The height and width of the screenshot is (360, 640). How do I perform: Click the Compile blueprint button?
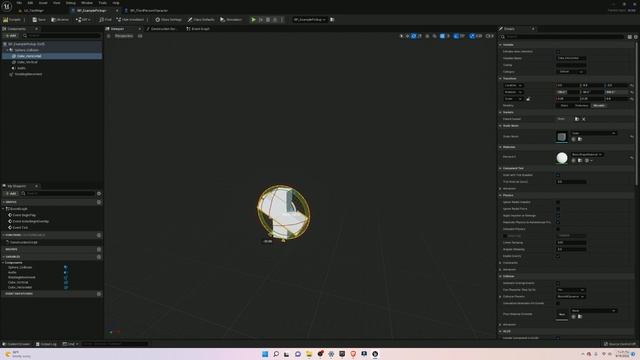click(x=12, y=20)
